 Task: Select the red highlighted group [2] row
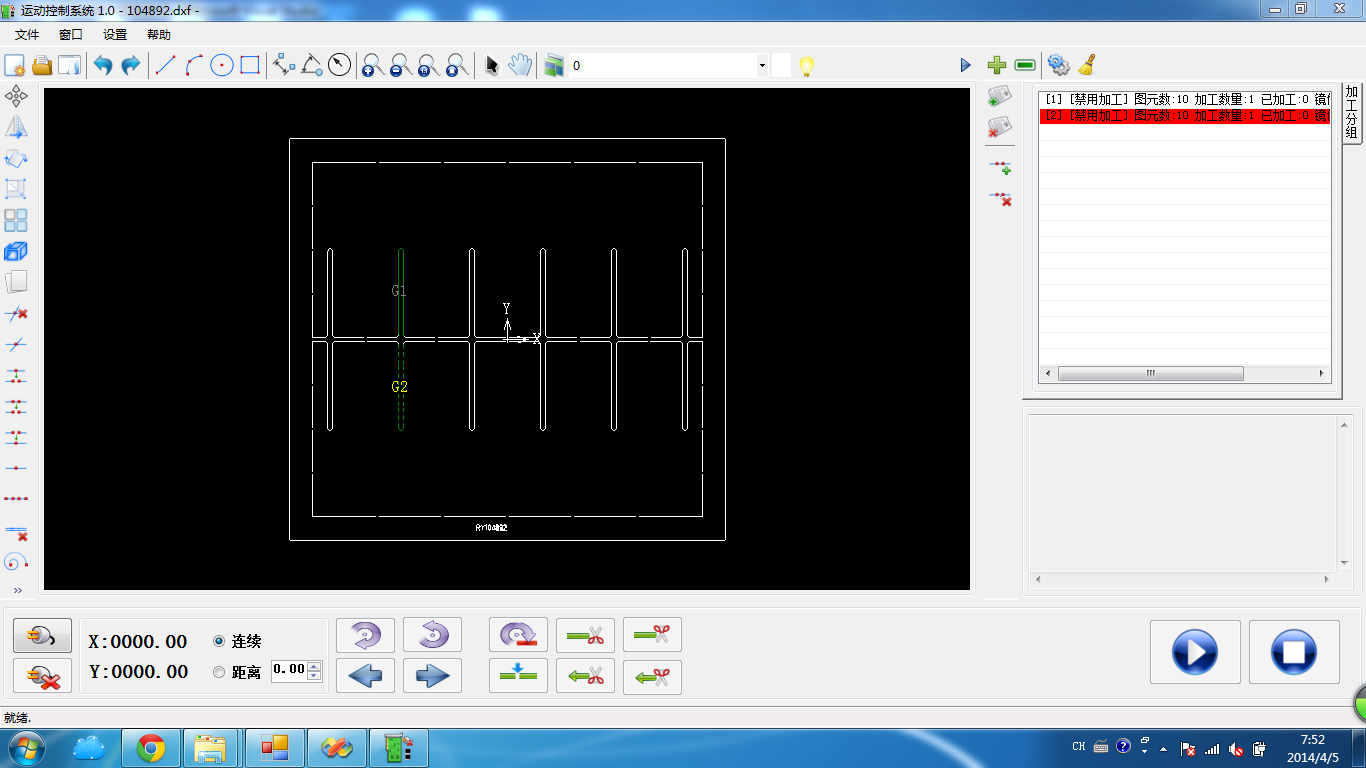(1184, 116)
